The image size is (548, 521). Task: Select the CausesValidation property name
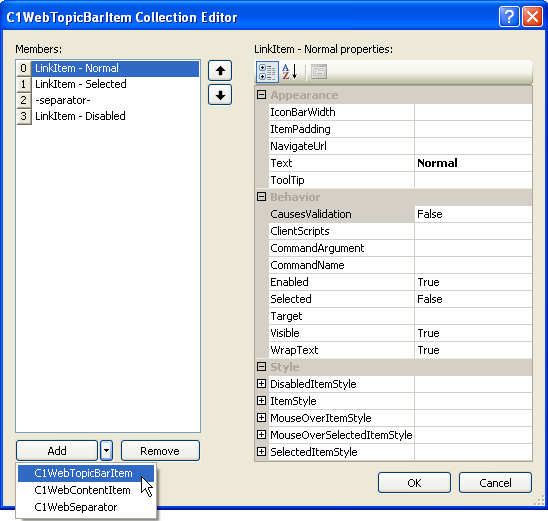point(341,214)
